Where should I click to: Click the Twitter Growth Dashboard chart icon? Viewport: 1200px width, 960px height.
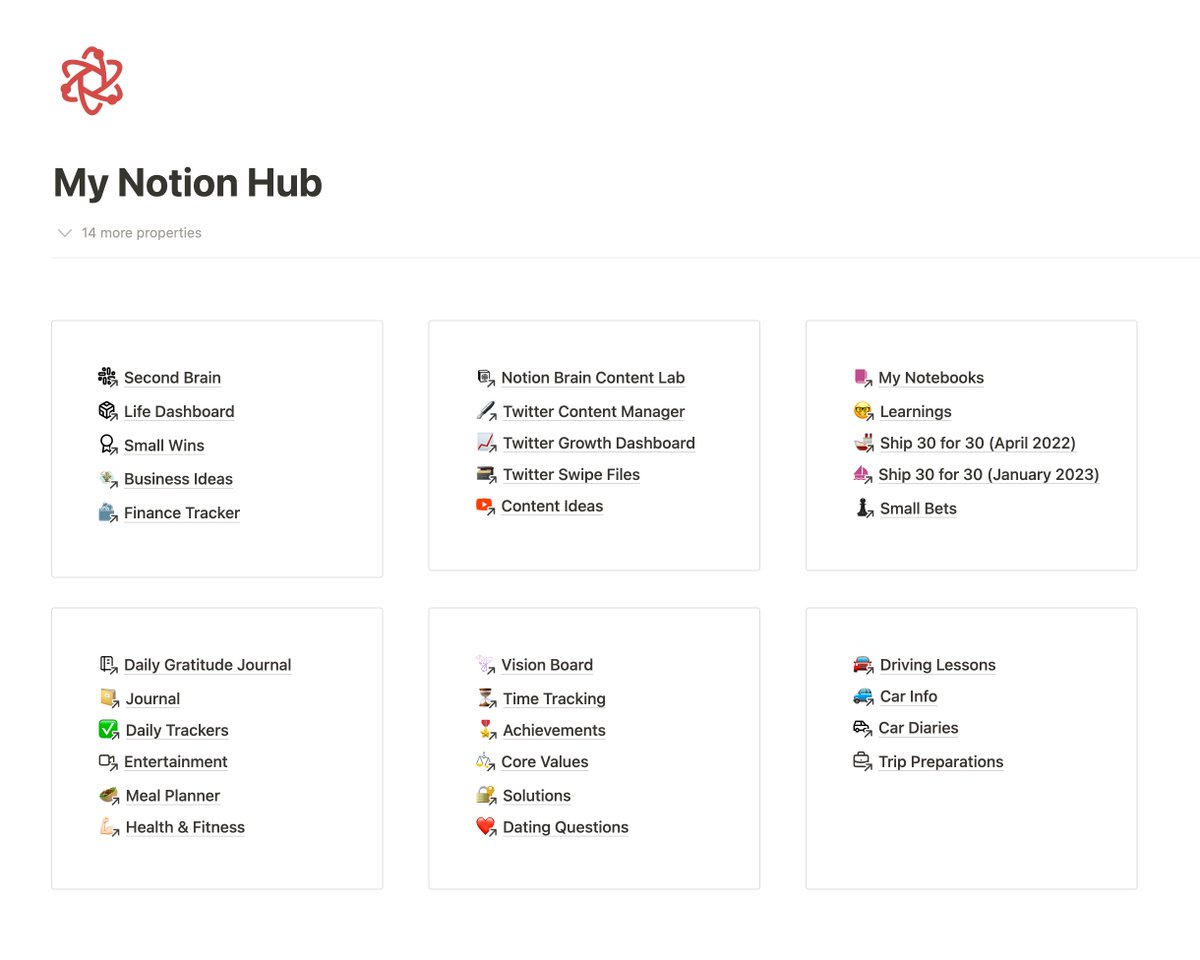[486, 442]
